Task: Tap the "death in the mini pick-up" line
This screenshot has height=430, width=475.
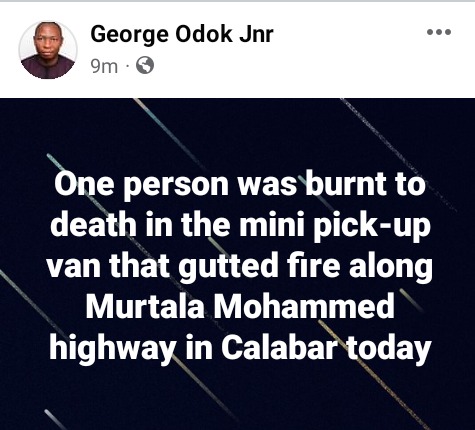Action: coord(240,226)
